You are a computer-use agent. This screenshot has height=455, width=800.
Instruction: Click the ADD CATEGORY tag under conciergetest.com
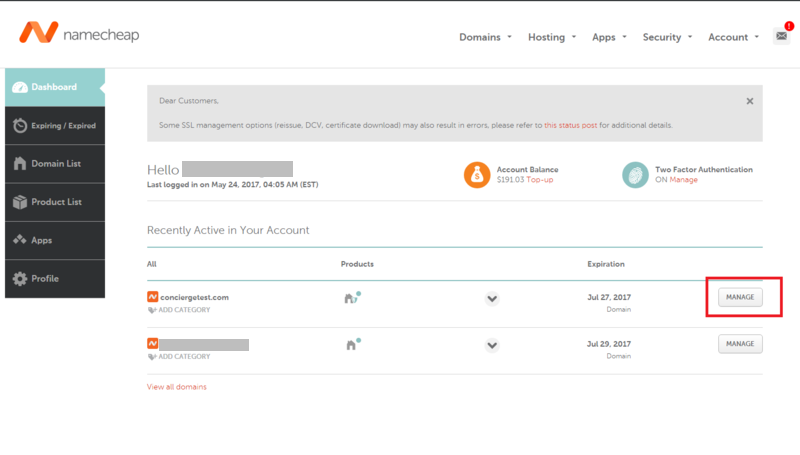[x=179, y=310]
